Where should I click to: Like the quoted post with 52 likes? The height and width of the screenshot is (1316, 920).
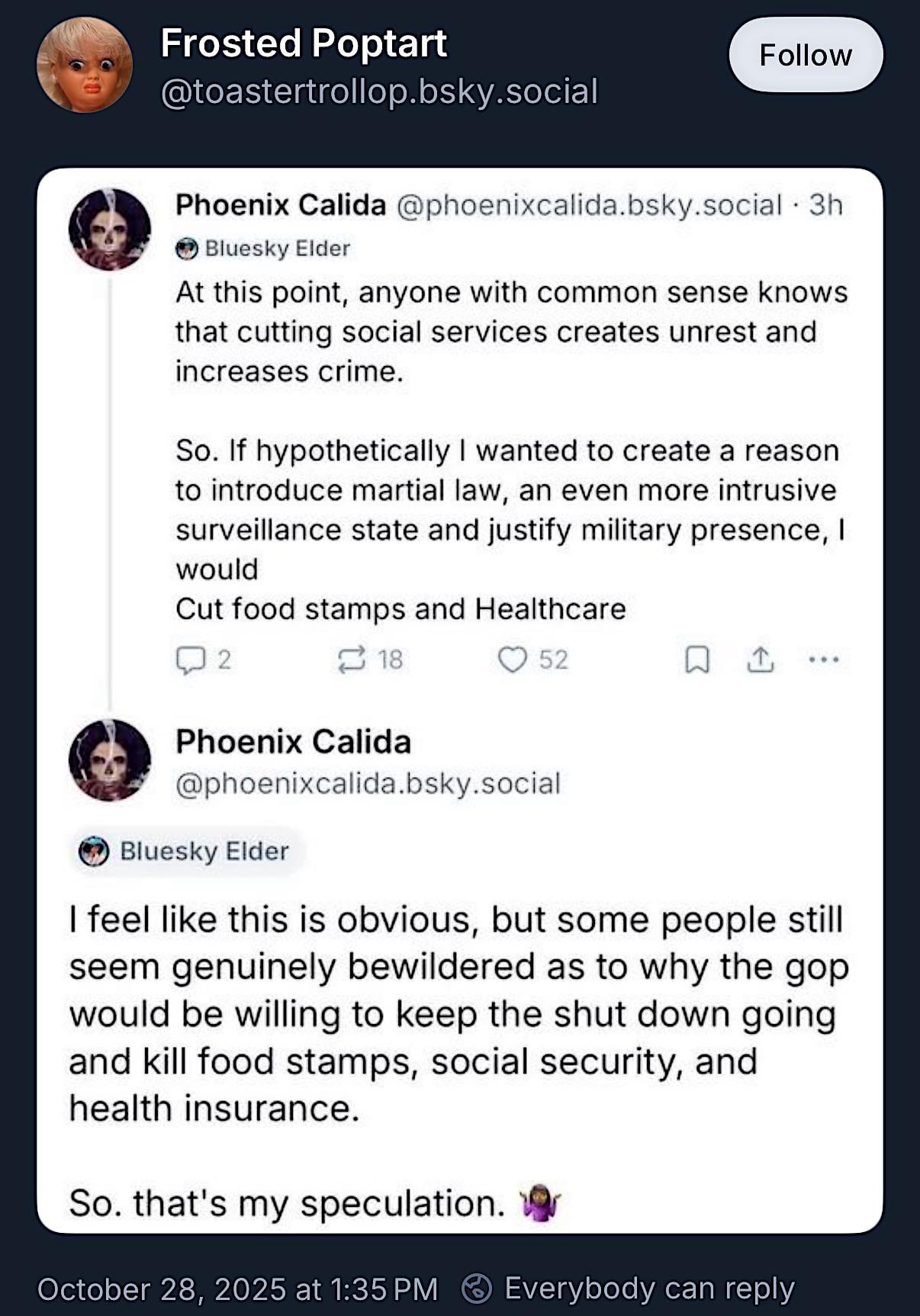(512, 660)
